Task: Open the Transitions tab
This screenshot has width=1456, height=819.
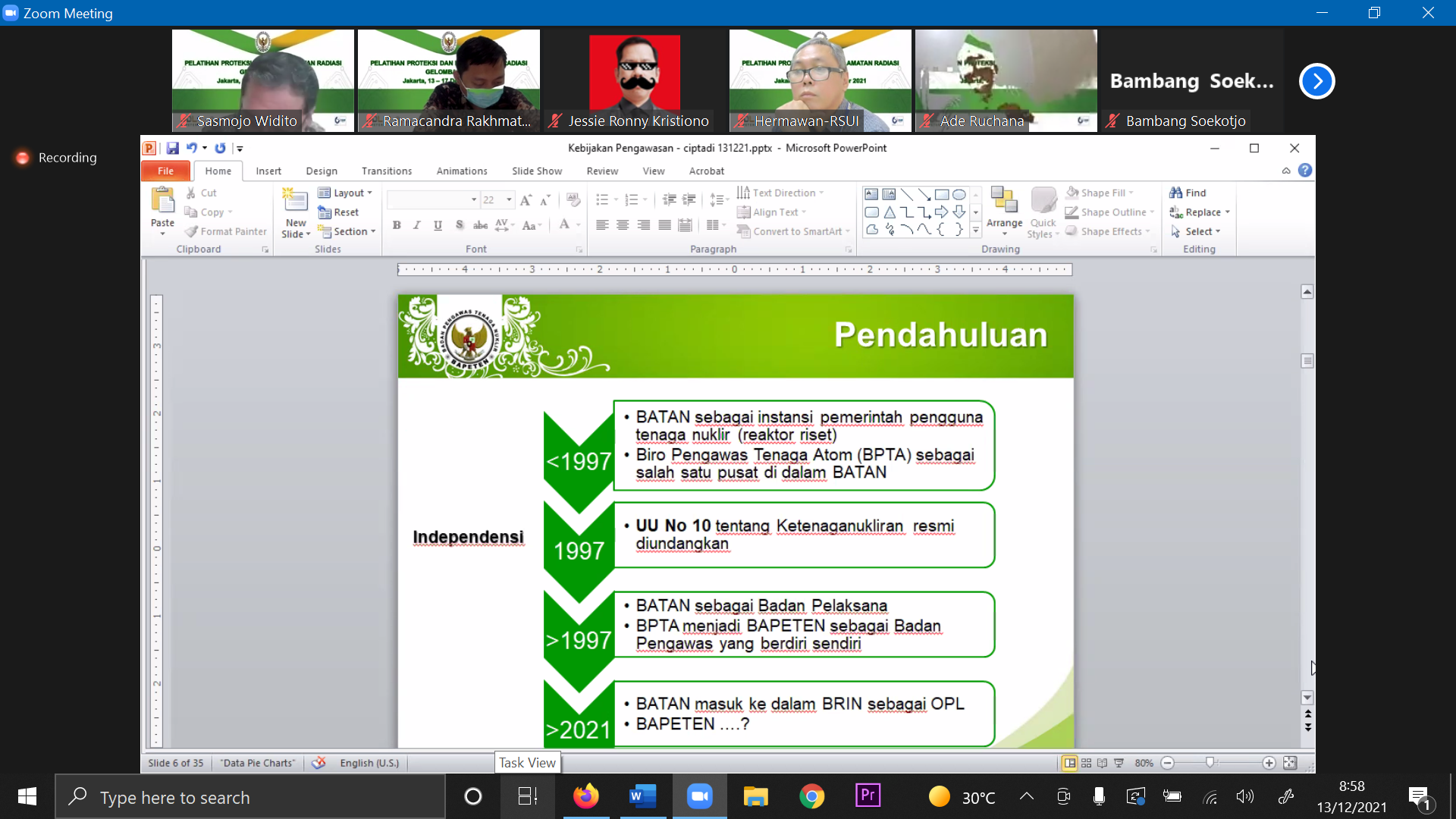Action: (387, 171)
